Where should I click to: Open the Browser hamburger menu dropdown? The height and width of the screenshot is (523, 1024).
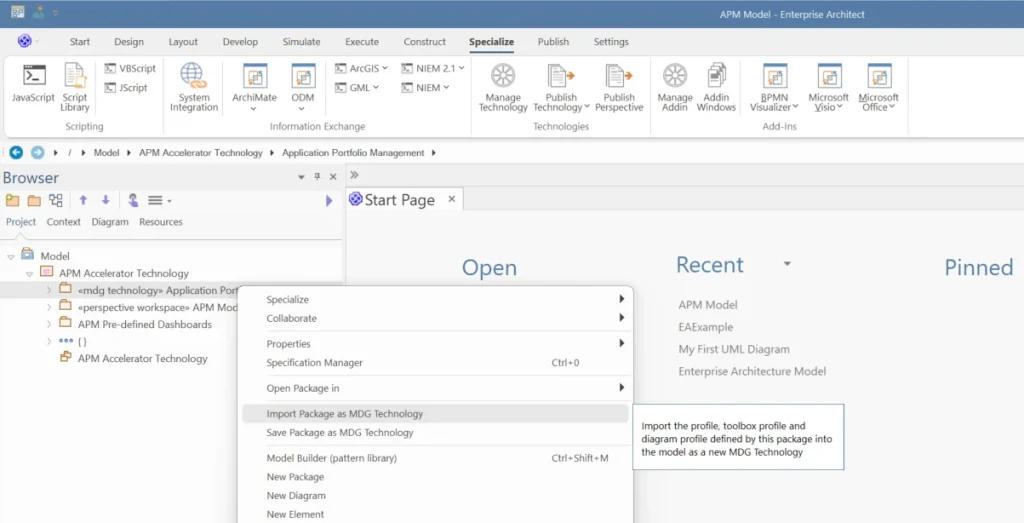[x=160, y=200]
